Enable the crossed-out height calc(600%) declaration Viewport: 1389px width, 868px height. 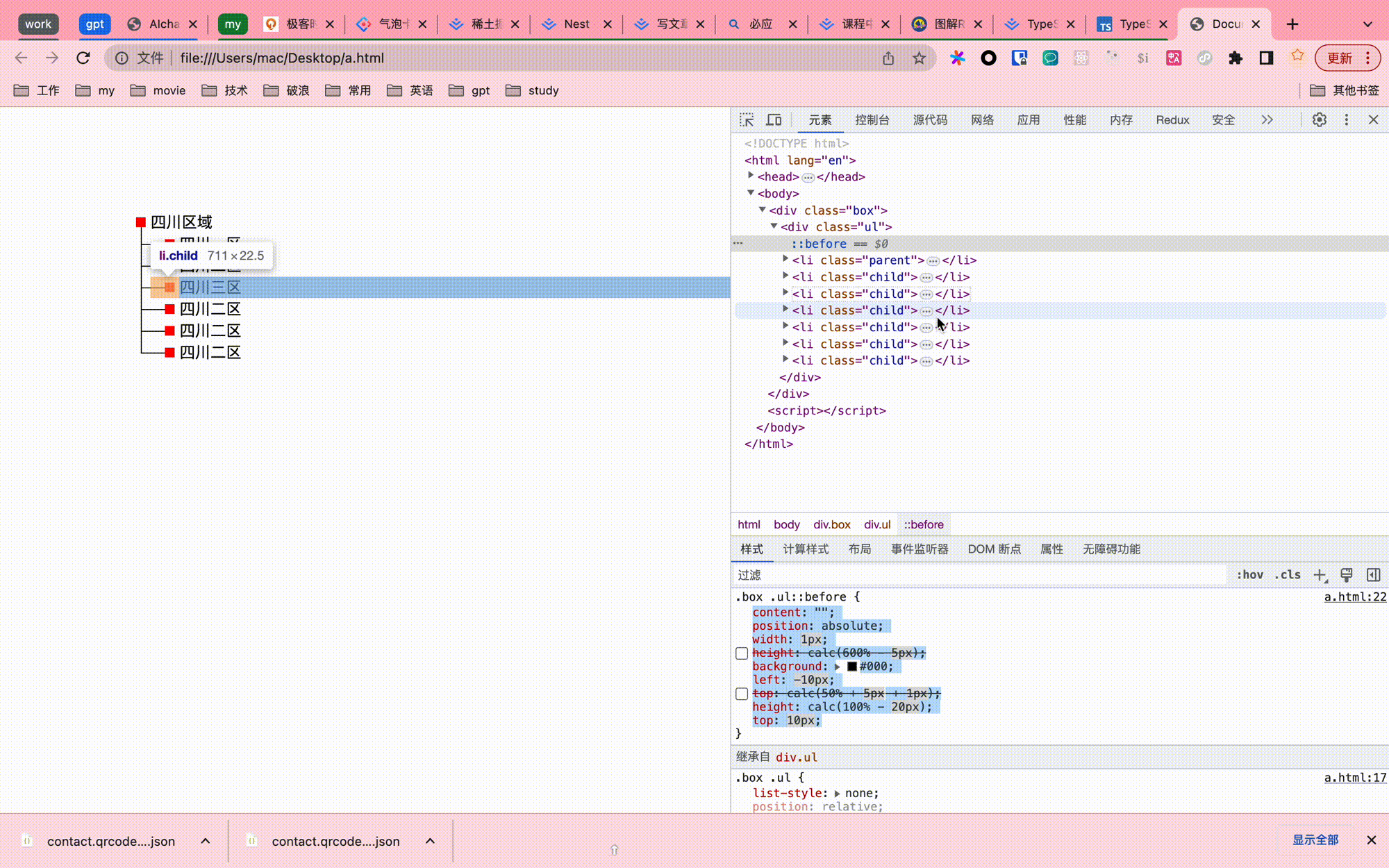coord(741,653)
